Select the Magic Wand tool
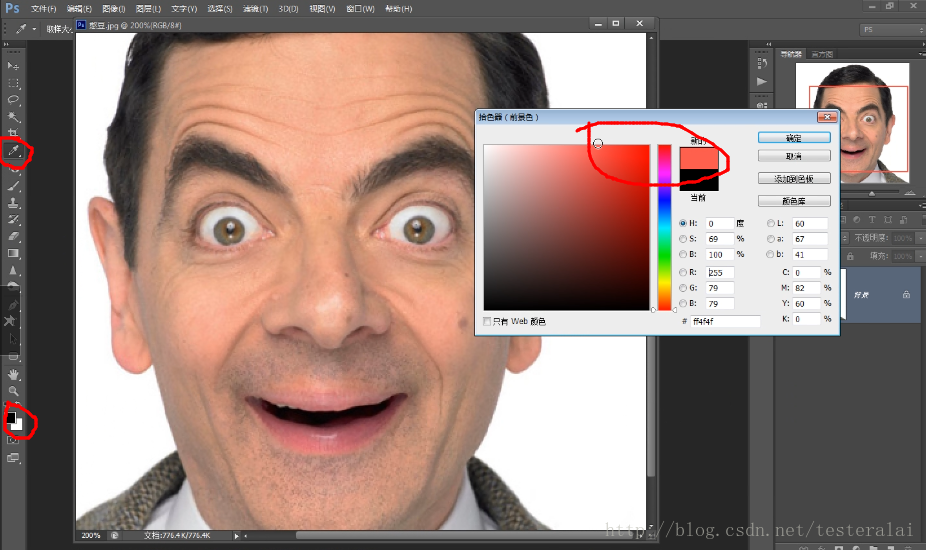 (x=13, y=116)
